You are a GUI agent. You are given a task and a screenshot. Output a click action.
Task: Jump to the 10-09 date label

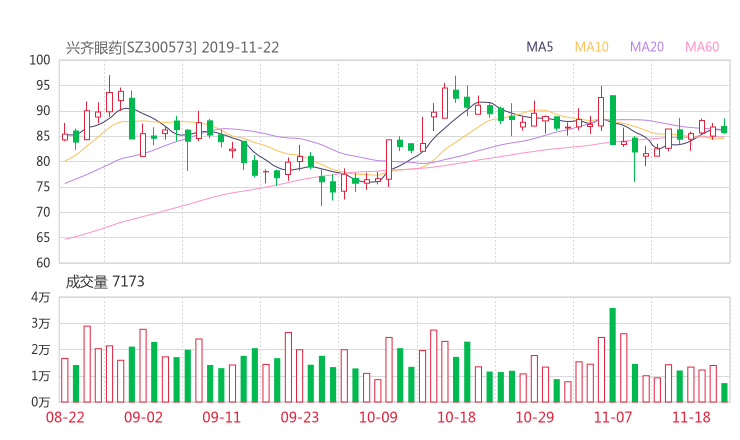pos(378,417)
